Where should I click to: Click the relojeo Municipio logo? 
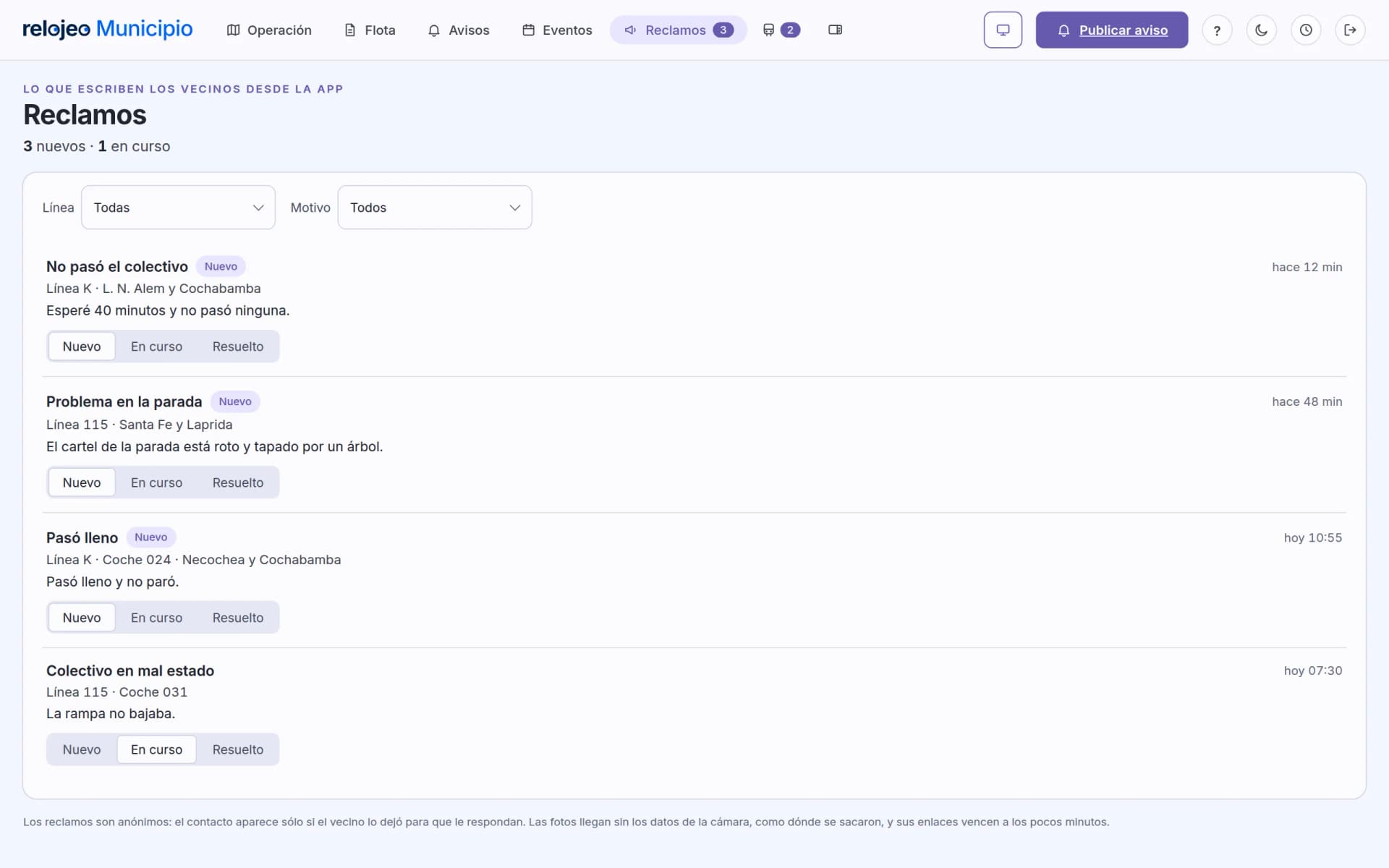tap(108, 29)
